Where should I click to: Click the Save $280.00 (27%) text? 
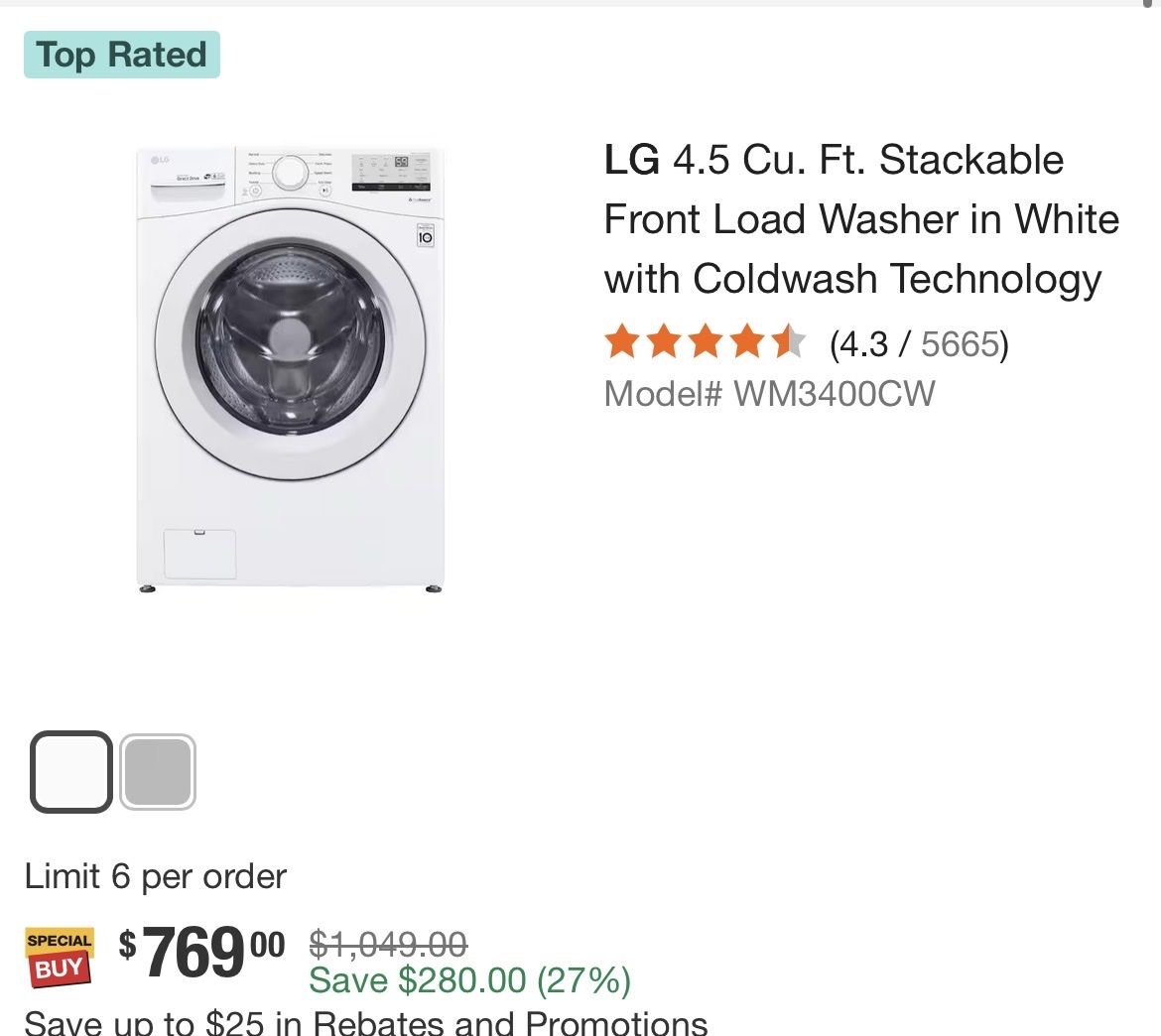469,980
